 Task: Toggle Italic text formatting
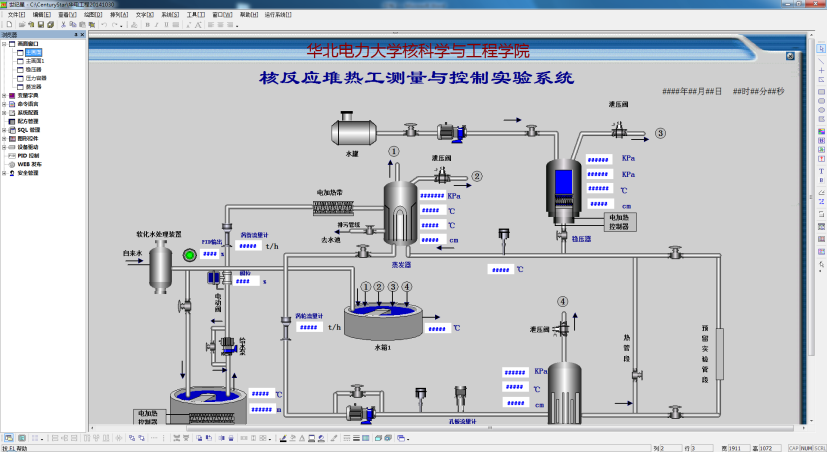[x=157, y=24]
